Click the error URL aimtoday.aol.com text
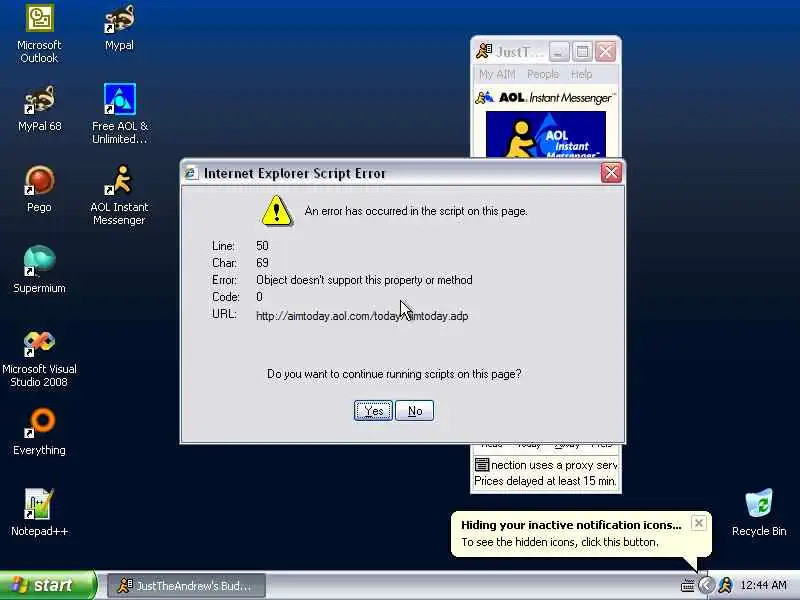Screen dimensions: 800x600 [362, 316]
